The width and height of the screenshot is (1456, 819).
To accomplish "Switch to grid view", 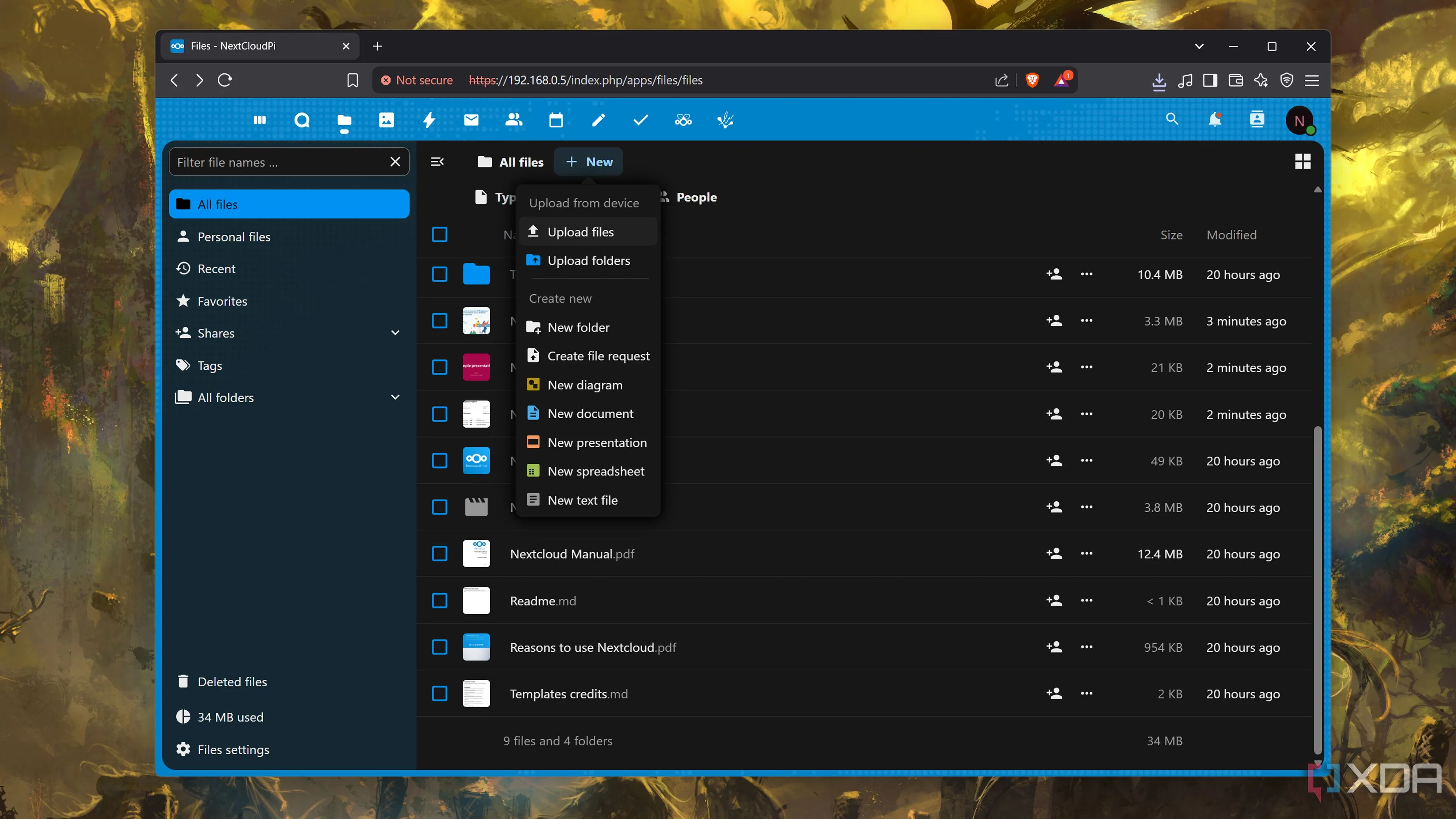I will (1302, 162).
